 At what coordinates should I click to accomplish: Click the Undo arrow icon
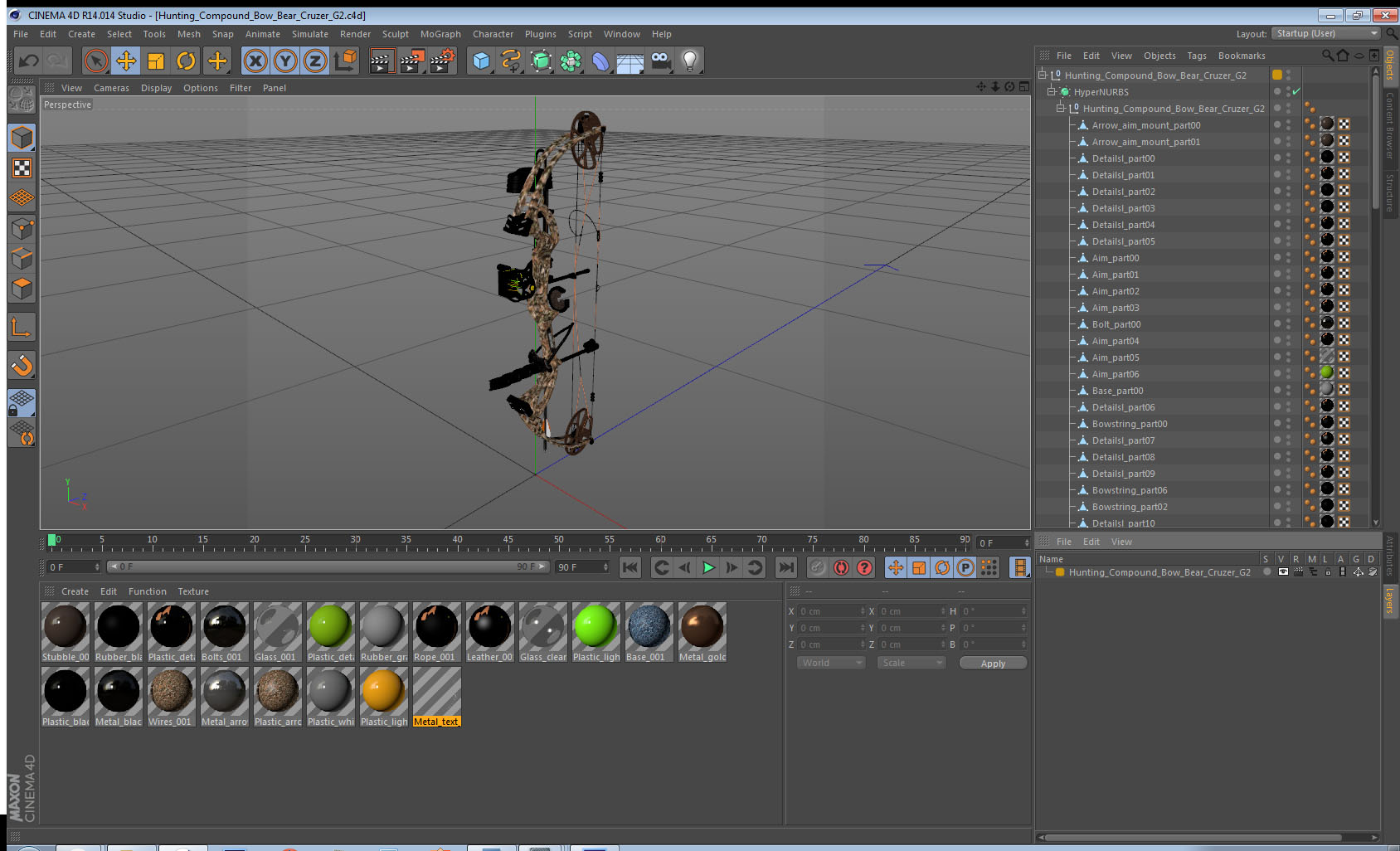pyautogui.click(x=29, y=61)
